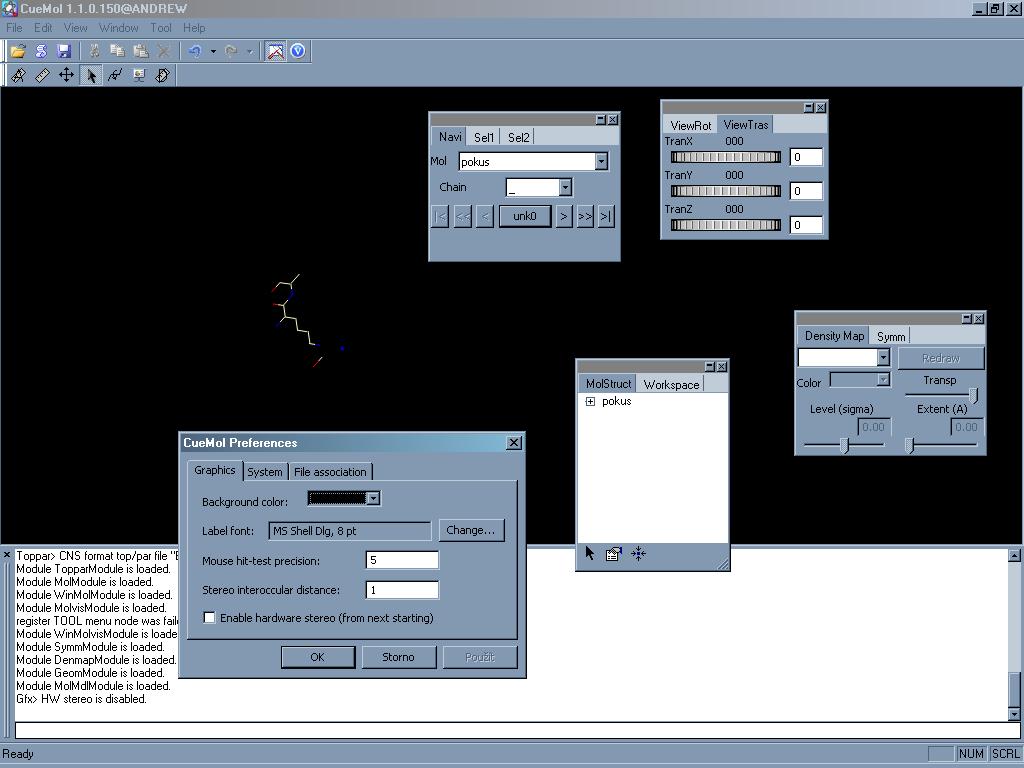1024x768 pixels.
Task: Click the Delete X icon in toolbar
Action: tap(163, 51)
